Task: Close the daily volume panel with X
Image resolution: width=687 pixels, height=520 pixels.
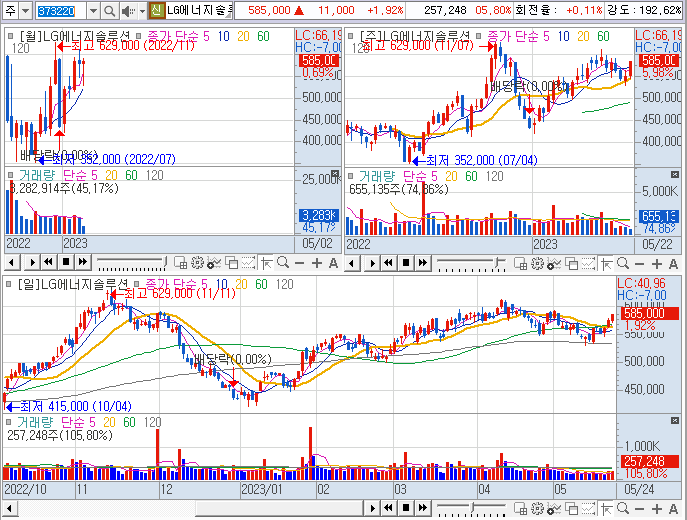Action: point(675,421)
